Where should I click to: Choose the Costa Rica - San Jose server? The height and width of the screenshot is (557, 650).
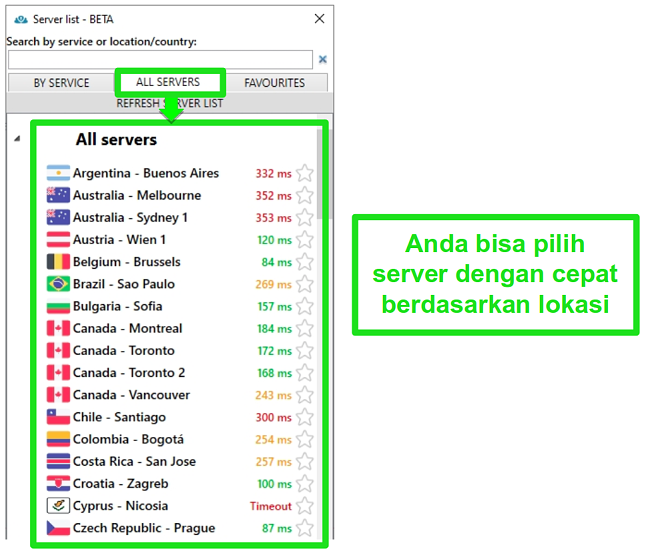tap(134, 462)
